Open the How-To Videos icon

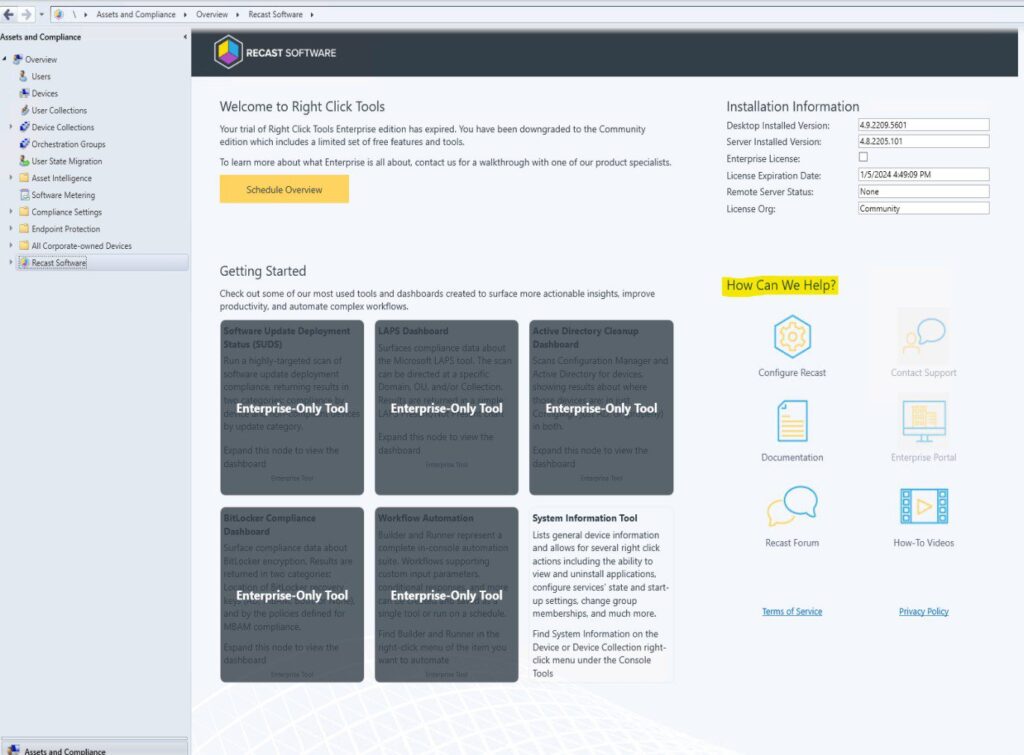pyautogui.click(x=923, y=507)
